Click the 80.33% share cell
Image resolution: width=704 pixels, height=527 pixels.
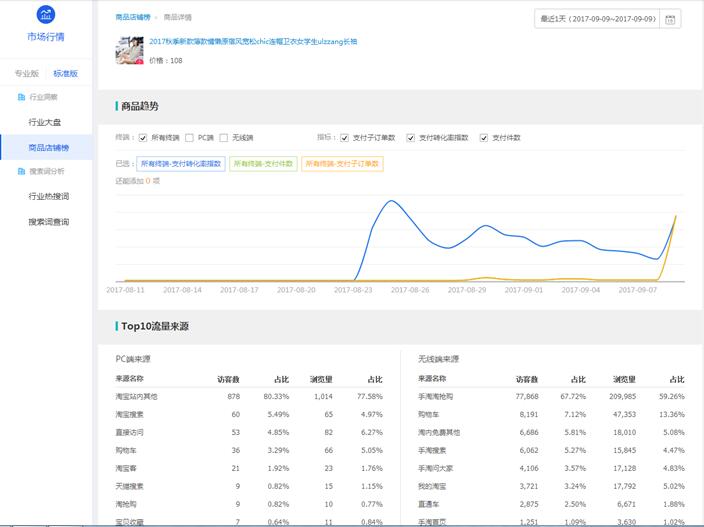[x=276, y=396]
